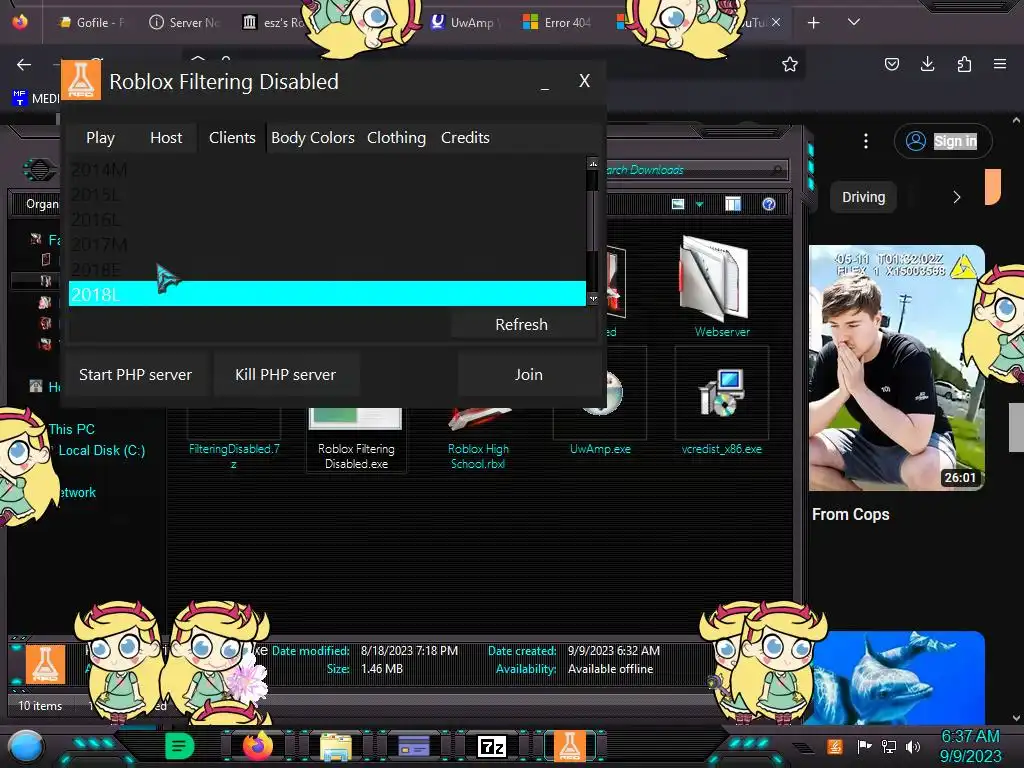Switch to the UwAmp browser tab
Image resolution: width=1024 pixels, height=768 pixels.
pos(465,22)
